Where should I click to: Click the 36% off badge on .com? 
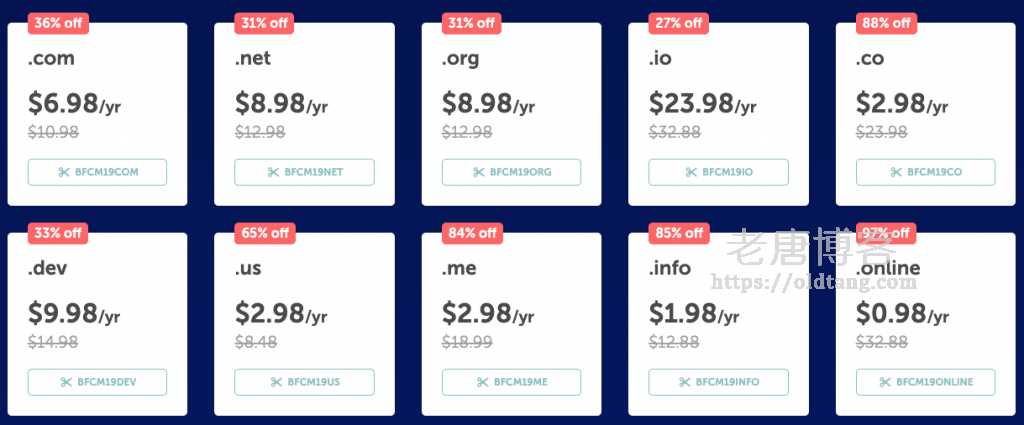[x=57, y=23]
